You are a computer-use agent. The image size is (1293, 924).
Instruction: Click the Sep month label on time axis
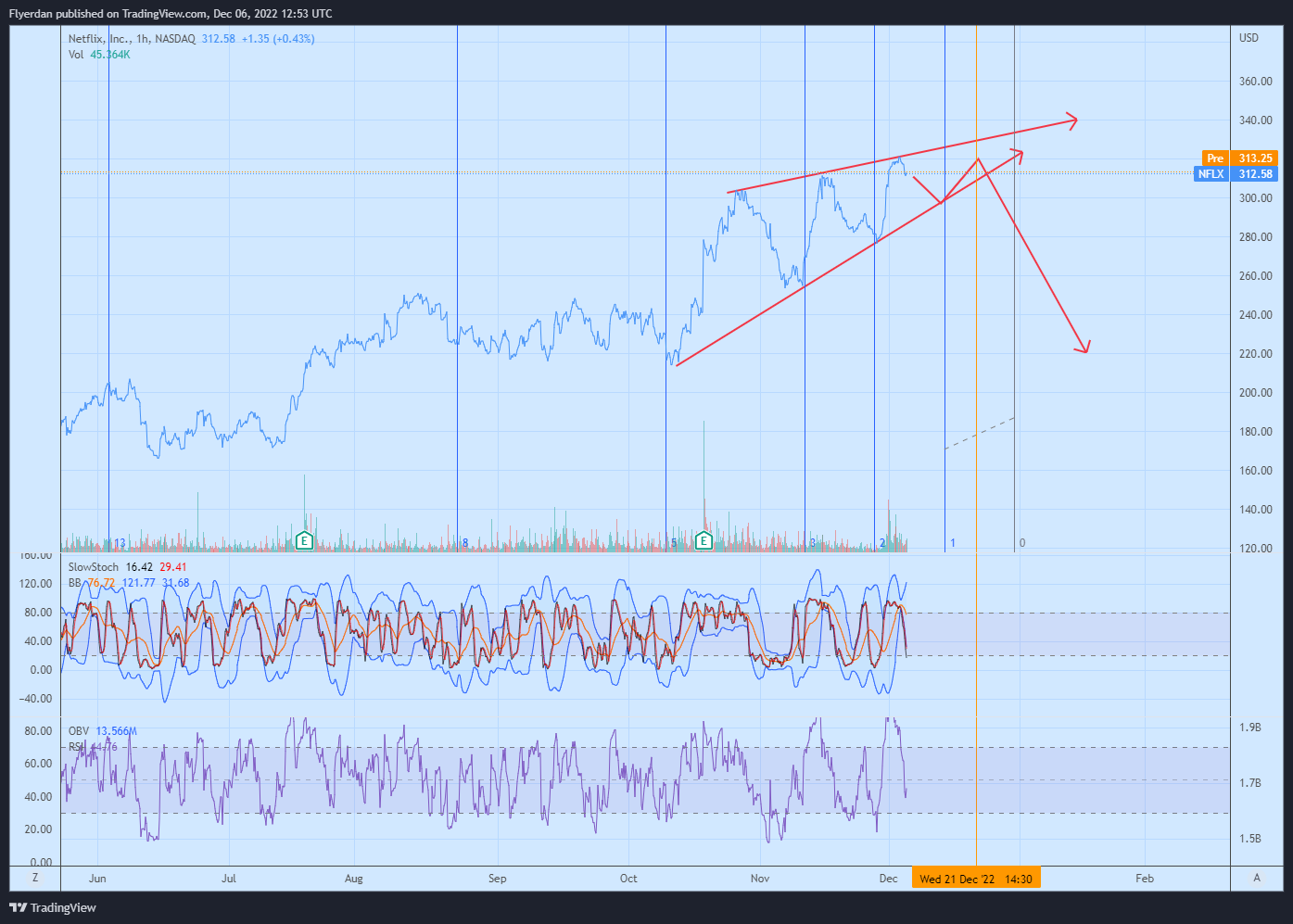tap(498, 879)
